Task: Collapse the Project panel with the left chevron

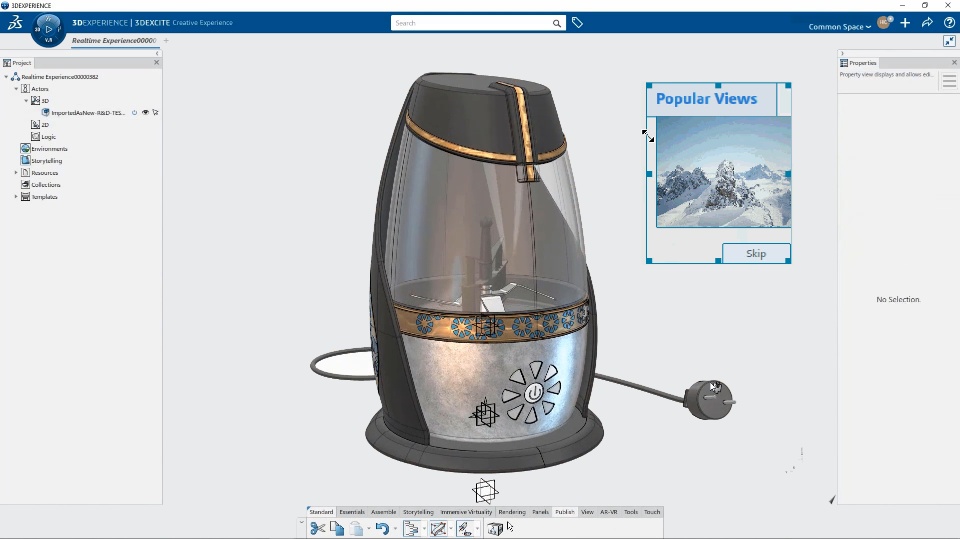Action: point(157,54)
